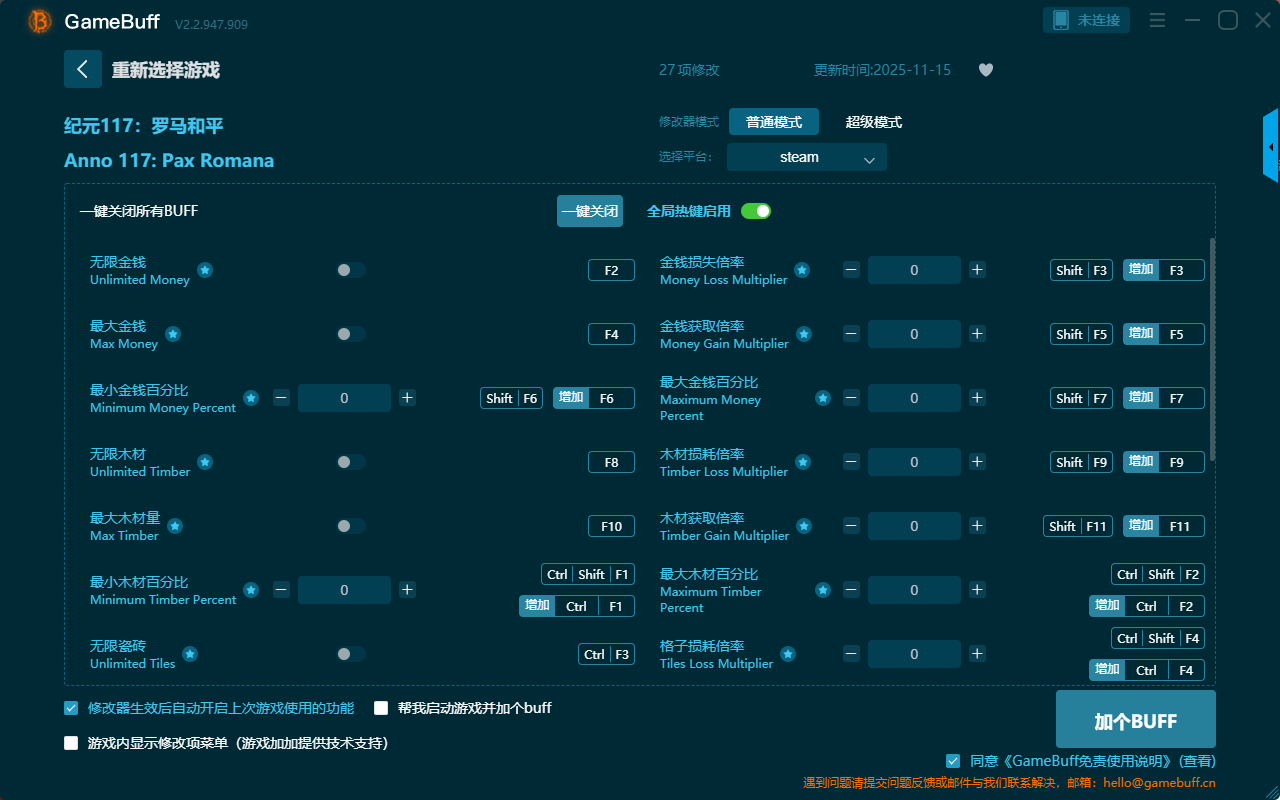Click the GameBuff logo icon

pos(39,21)
